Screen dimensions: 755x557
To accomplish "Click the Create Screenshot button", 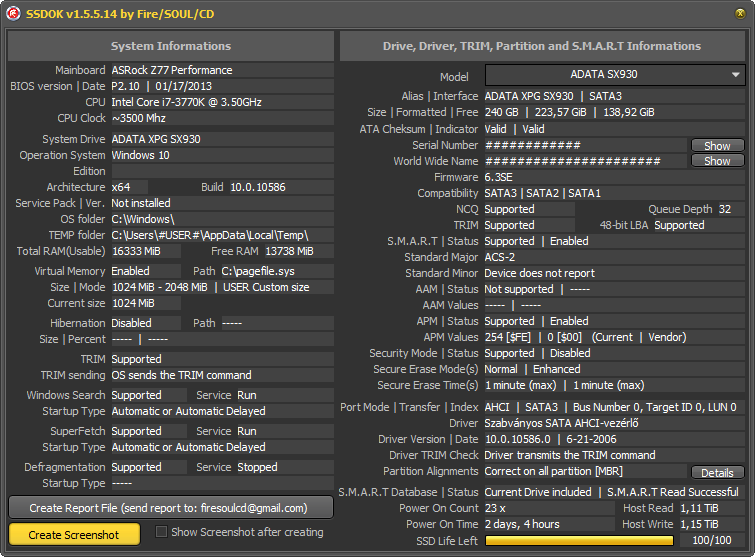I will coord(74,535).
